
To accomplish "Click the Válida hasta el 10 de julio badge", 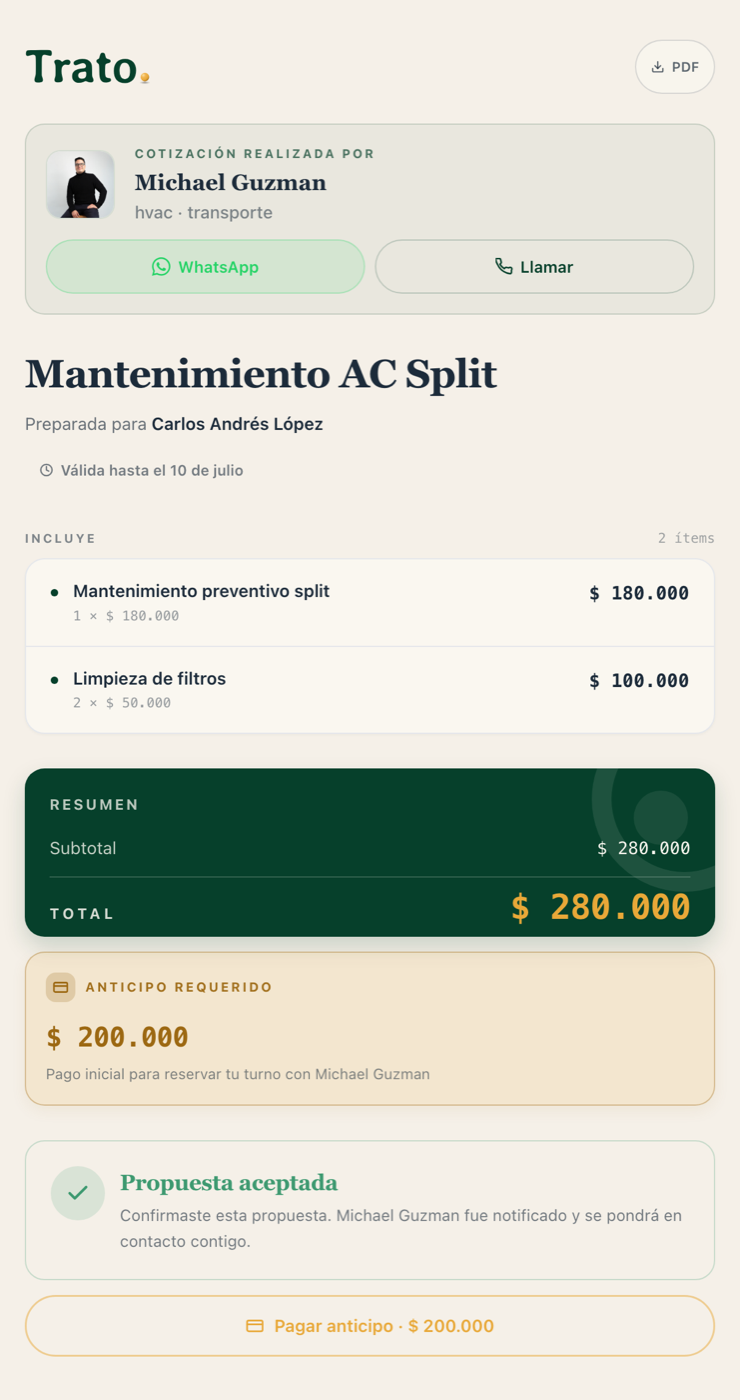I will (141, 470).
